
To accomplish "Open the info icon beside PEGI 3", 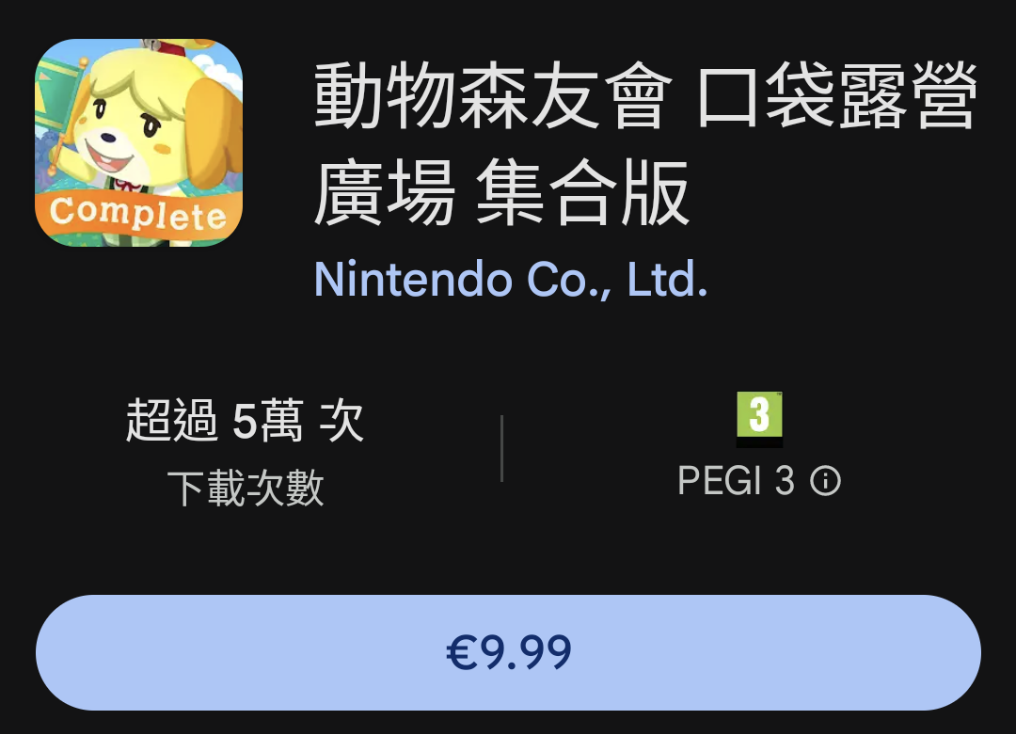I will (x=826, y=481).
